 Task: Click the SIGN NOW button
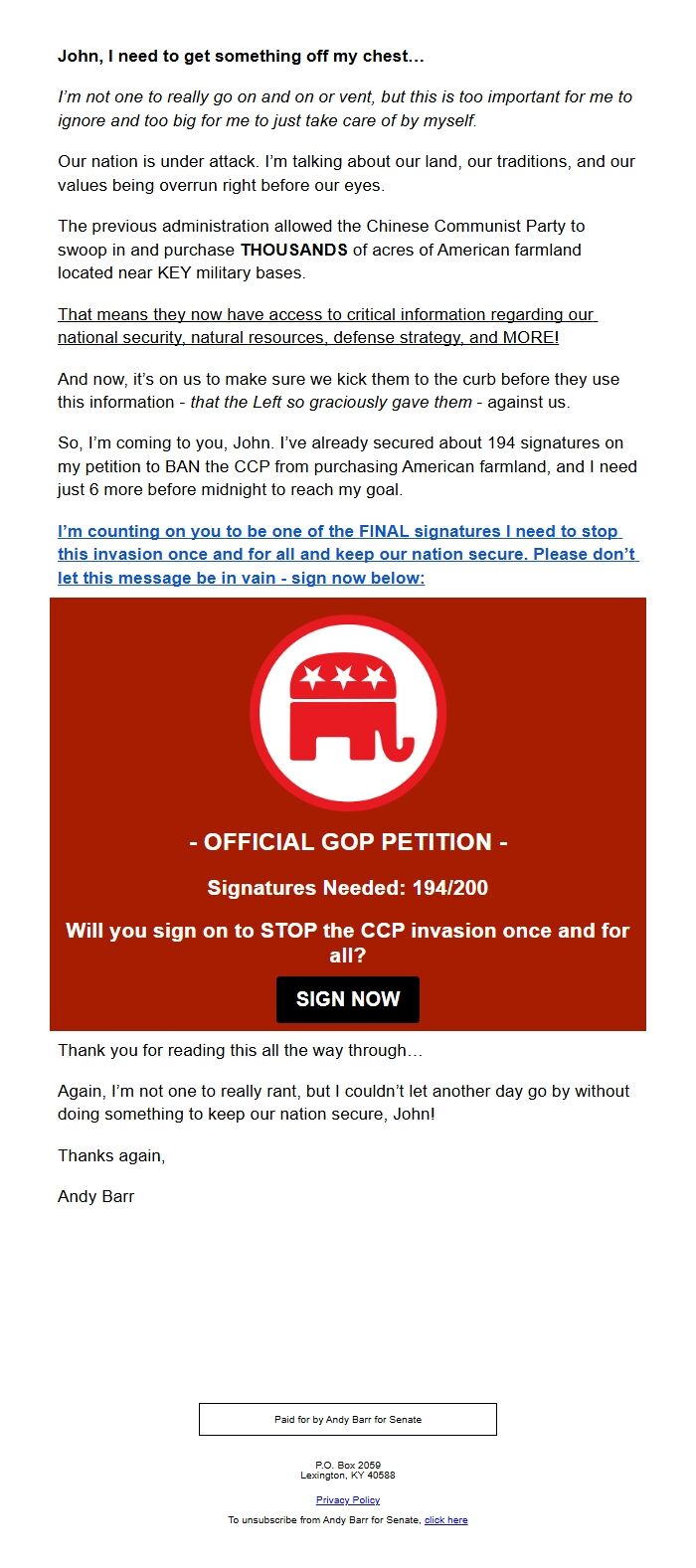click(347, 999)
